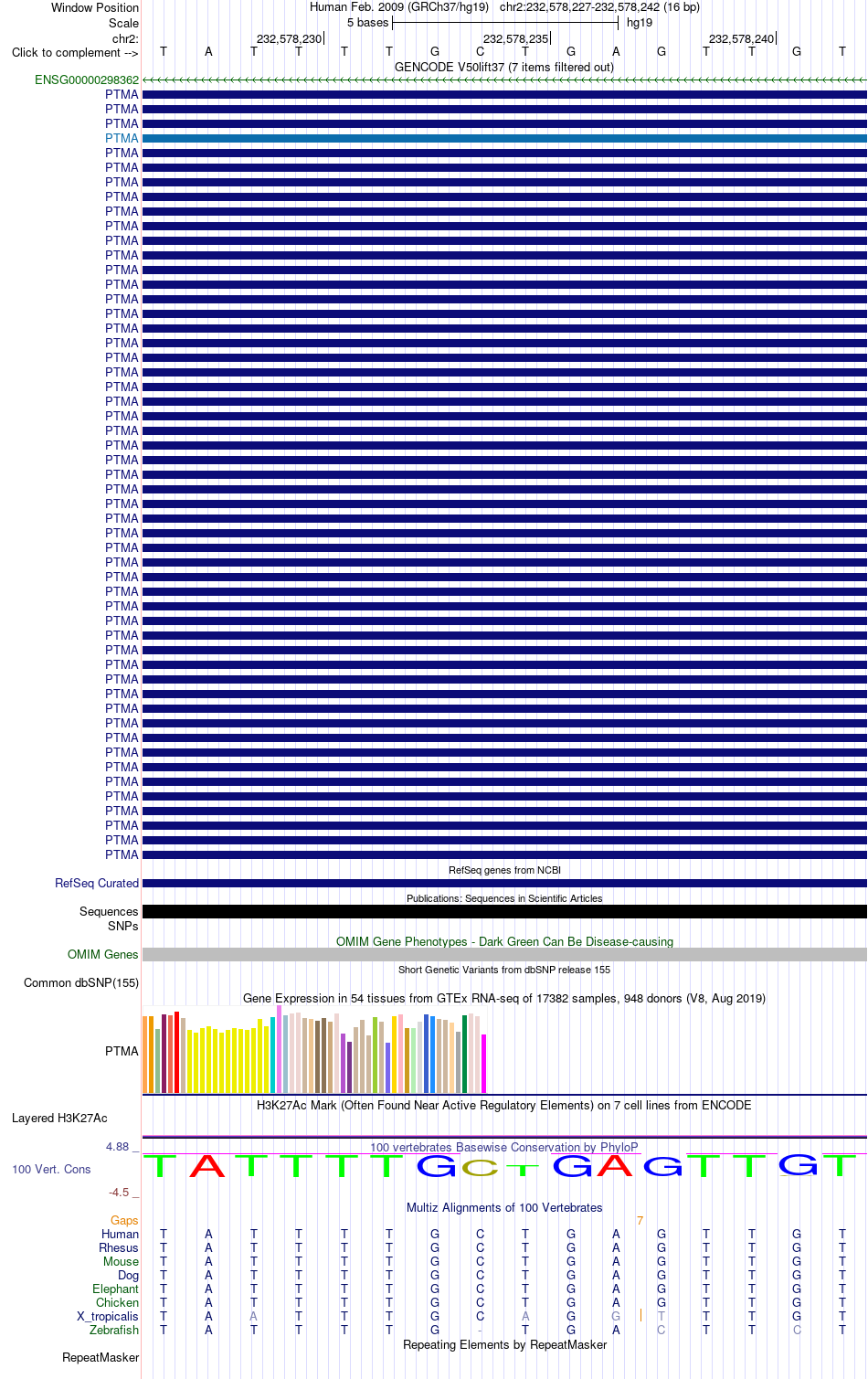Click the Window Position label
Image resolution: width=868 pixels, height=1379 pixels.
pos(95,7)
